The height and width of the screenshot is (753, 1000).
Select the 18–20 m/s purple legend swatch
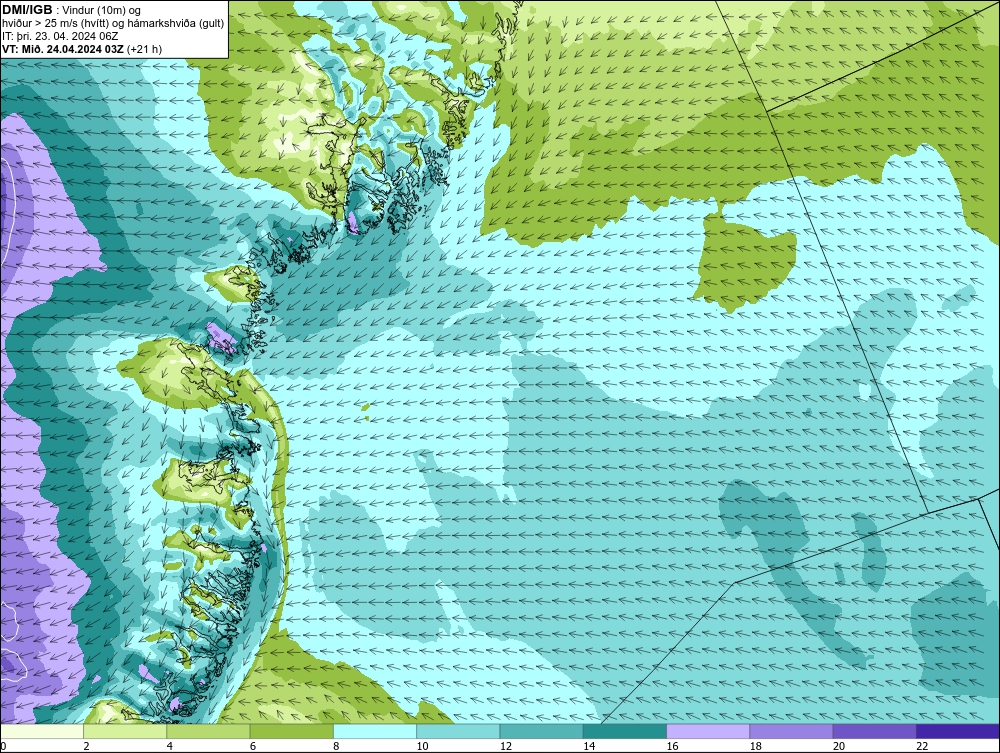tap(791, 731)
